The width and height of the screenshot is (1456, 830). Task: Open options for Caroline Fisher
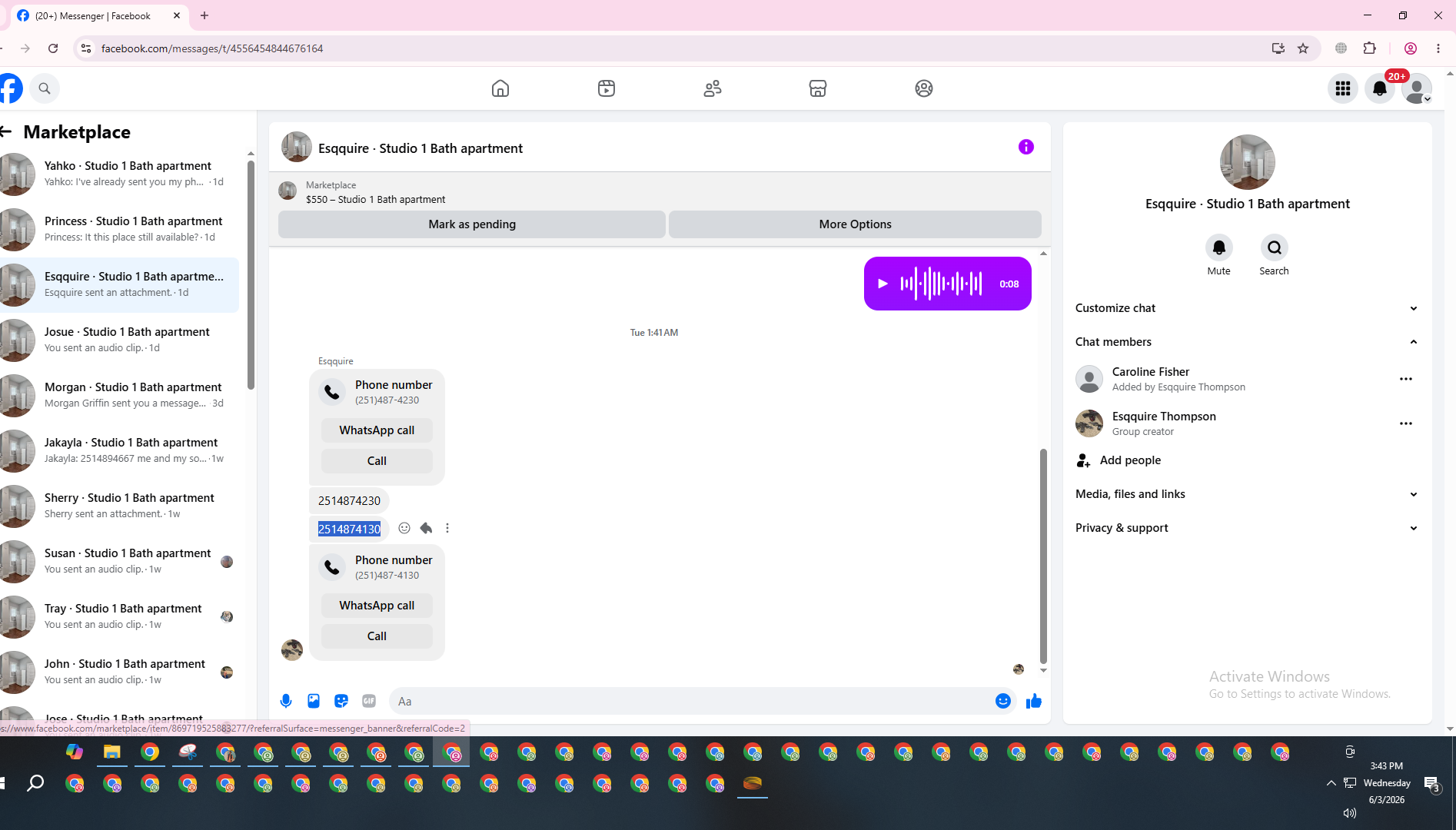(1406, 379)
